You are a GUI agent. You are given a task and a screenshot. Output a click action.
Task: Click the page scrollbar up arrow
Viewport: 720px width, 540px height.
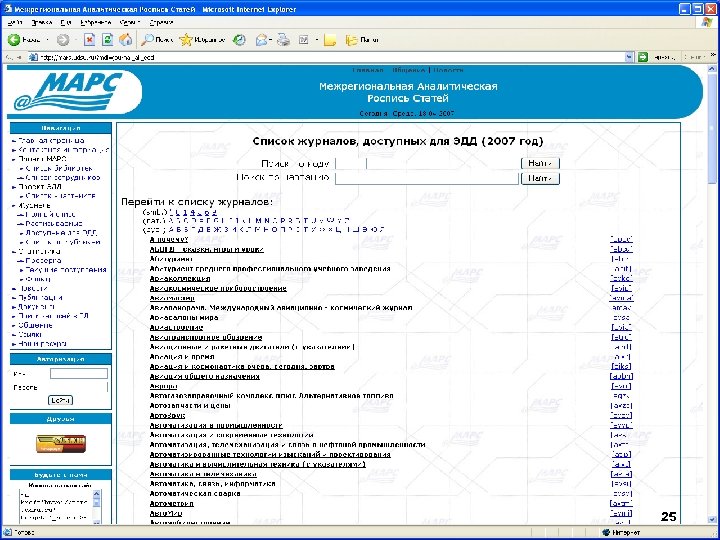712,69
